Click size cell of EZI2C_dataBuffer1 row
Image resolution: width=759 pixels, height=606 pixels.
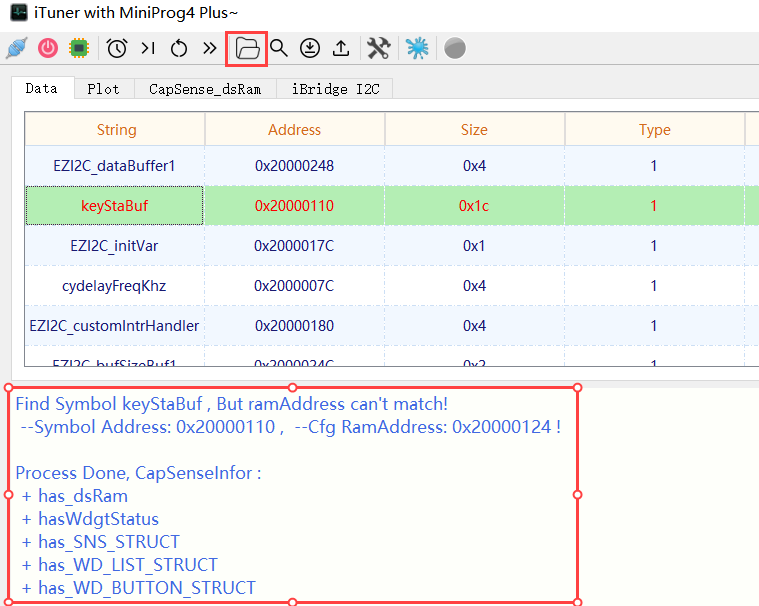(474, 166)
